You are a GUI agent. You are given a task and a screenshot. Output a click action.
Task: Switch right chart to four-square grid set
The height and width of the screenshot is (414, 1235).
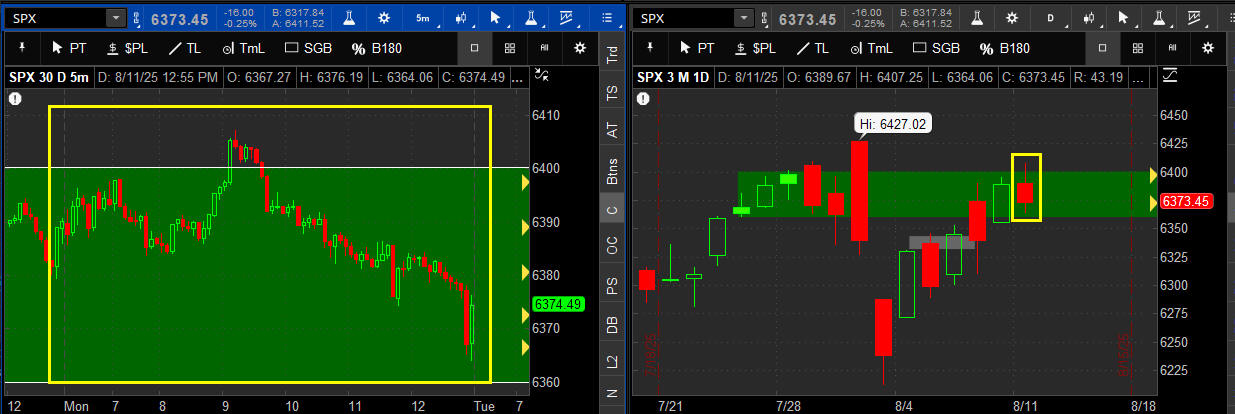click(1138, 48)
